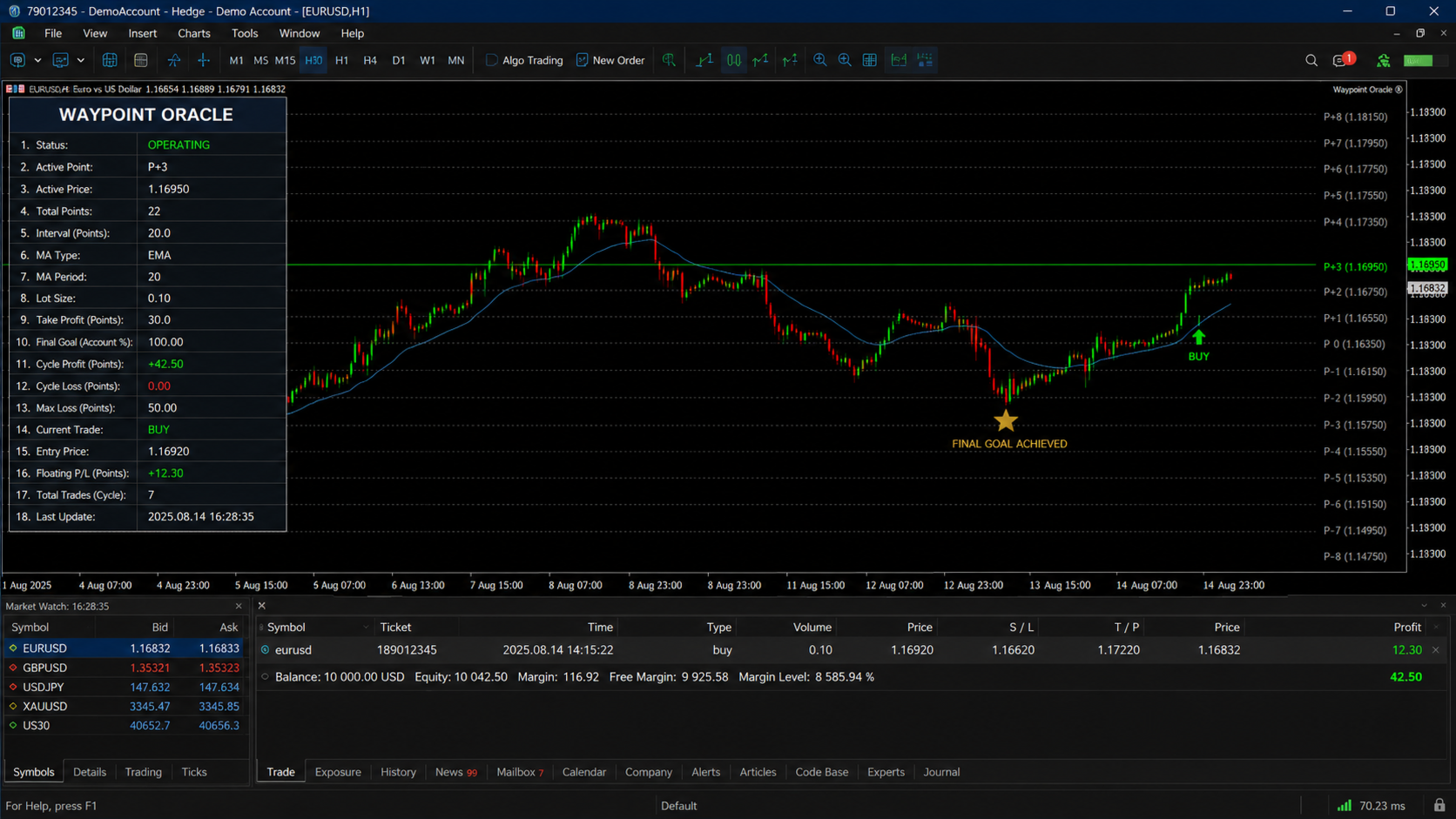Image resolution: width=1456 pixels, height=819 pixels.
Task: Click the green connection level indicator
Action: 1419,60
